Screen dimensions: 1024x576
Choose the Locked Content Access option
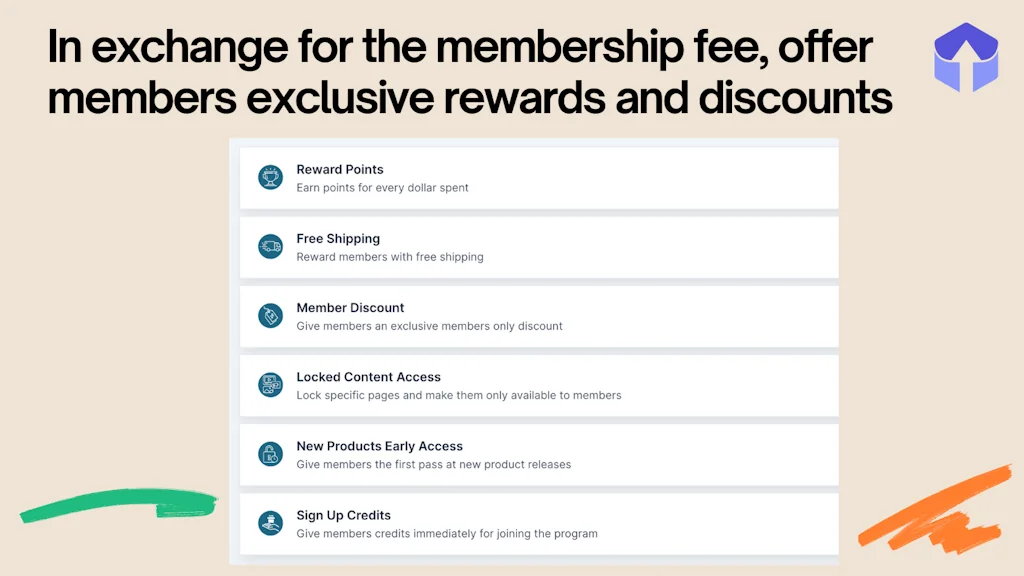tap(540, 384)
